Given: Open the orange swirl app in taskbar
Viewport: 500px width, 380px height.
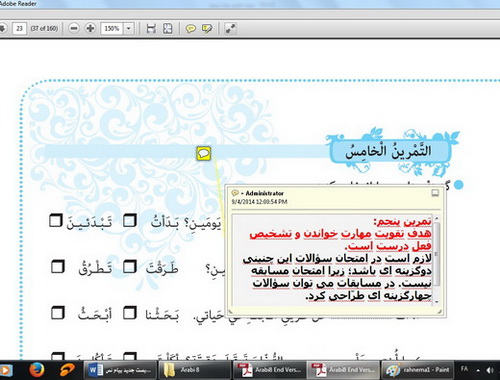Looking at the screenshot, I should point(67,370).
